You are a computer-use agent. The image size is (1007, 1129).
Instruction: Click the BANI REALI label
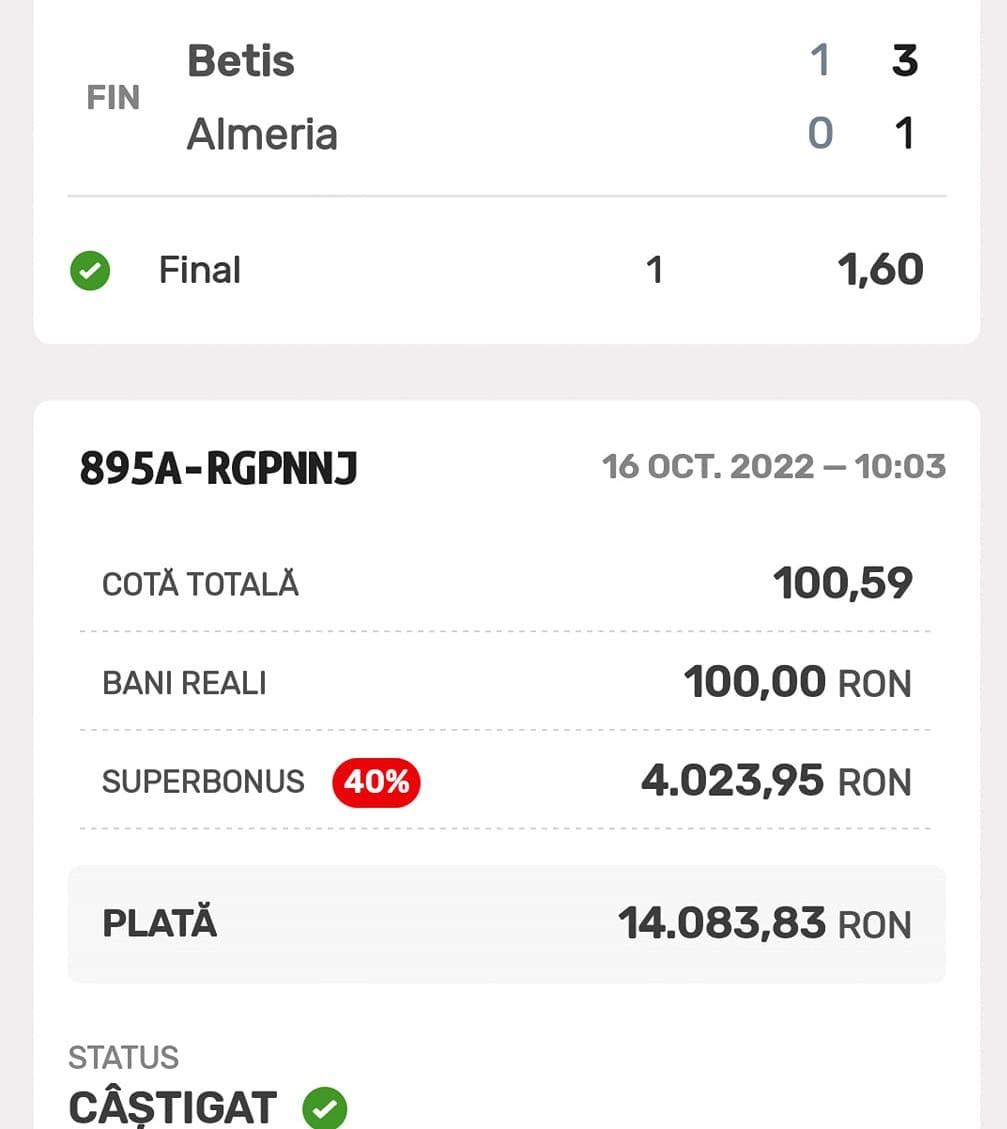pos(184,683)
